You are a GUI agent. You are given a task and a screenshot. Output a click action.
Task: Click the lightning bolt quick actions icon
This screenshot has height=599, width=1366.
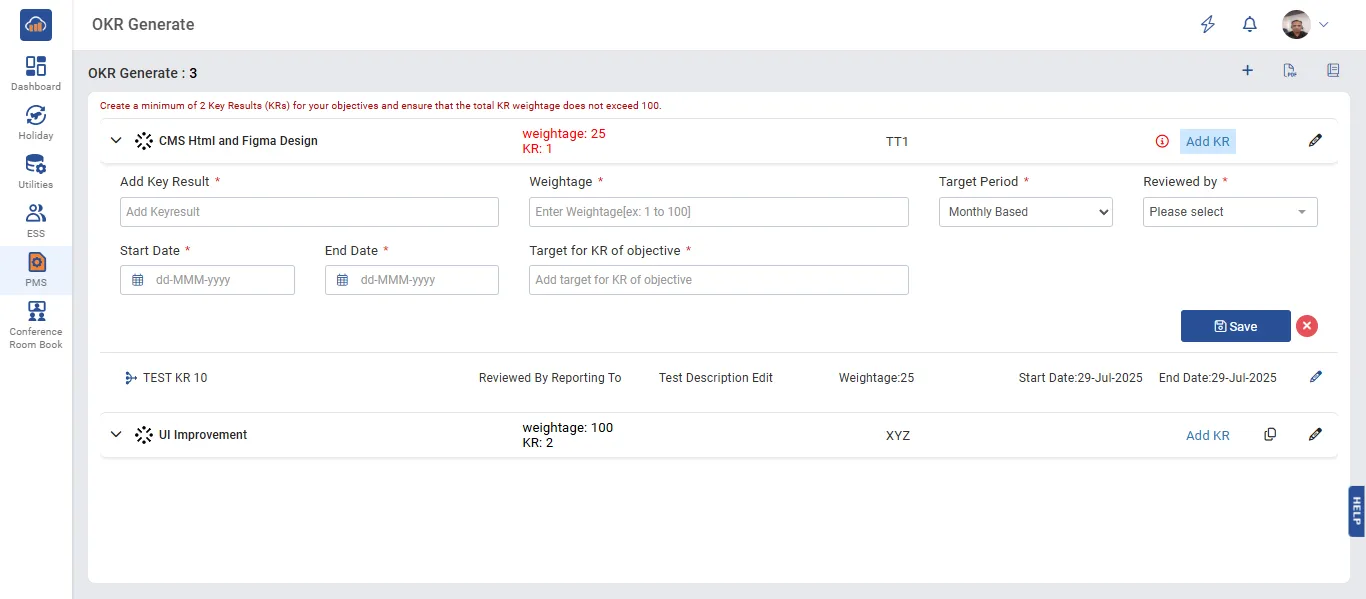click(1208, 25)
